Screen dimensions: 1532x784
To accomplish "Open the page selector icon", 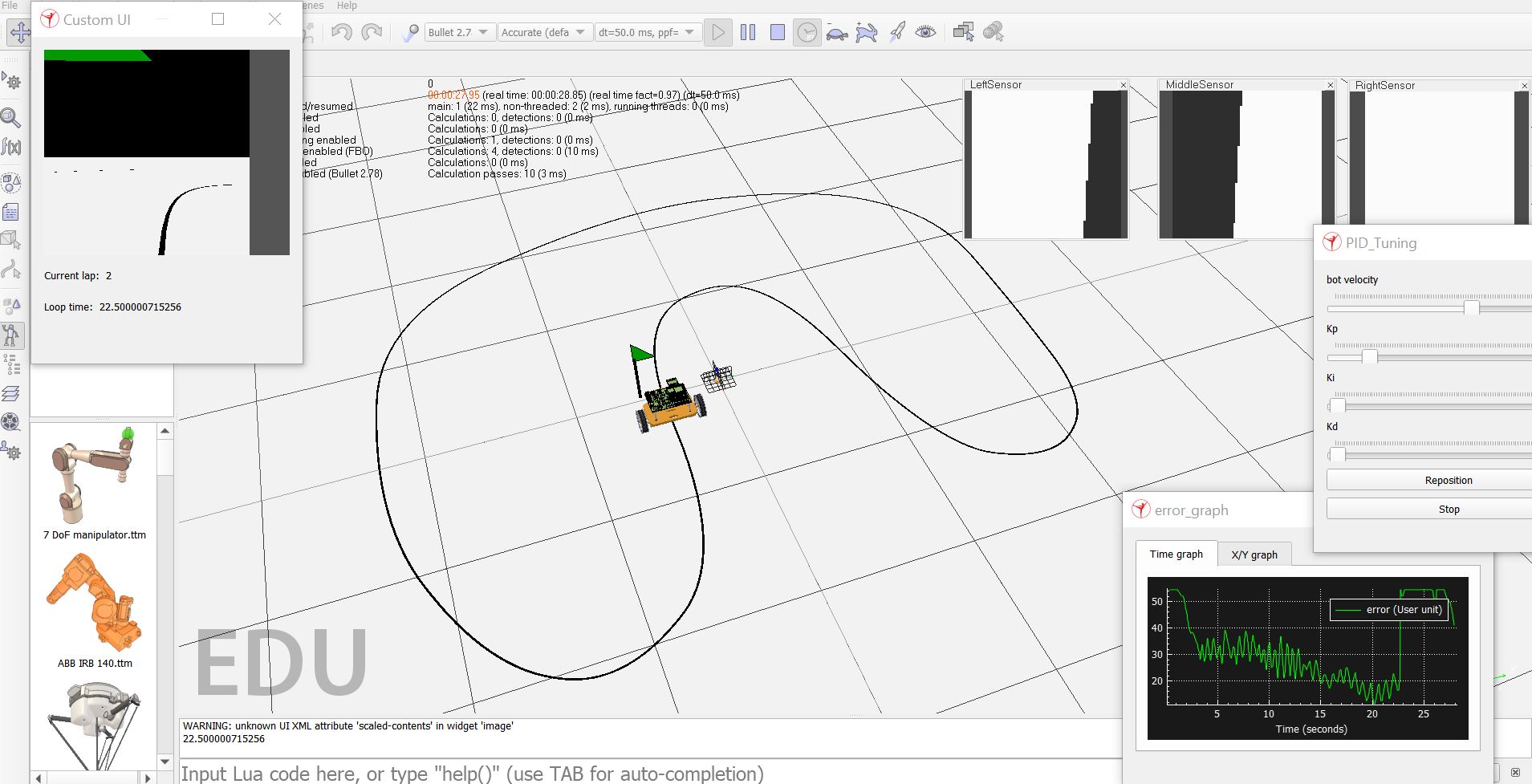I will 964,32.
